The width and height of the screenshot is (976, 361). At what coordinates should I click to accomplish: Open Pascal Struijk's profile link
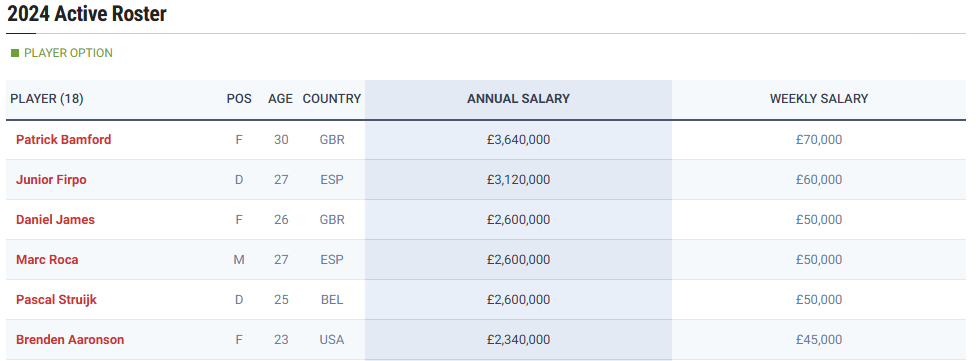click(x=56, y=300)
